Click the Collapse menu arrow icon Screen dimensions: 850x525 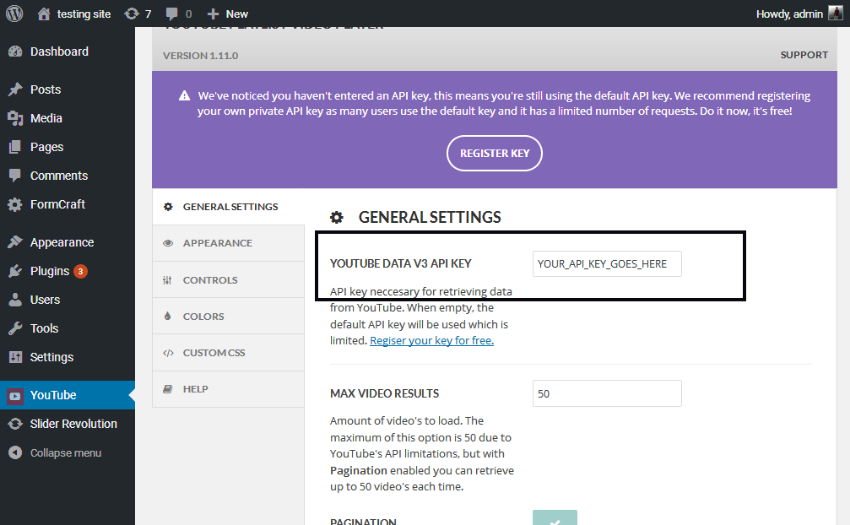click(15, 452)
